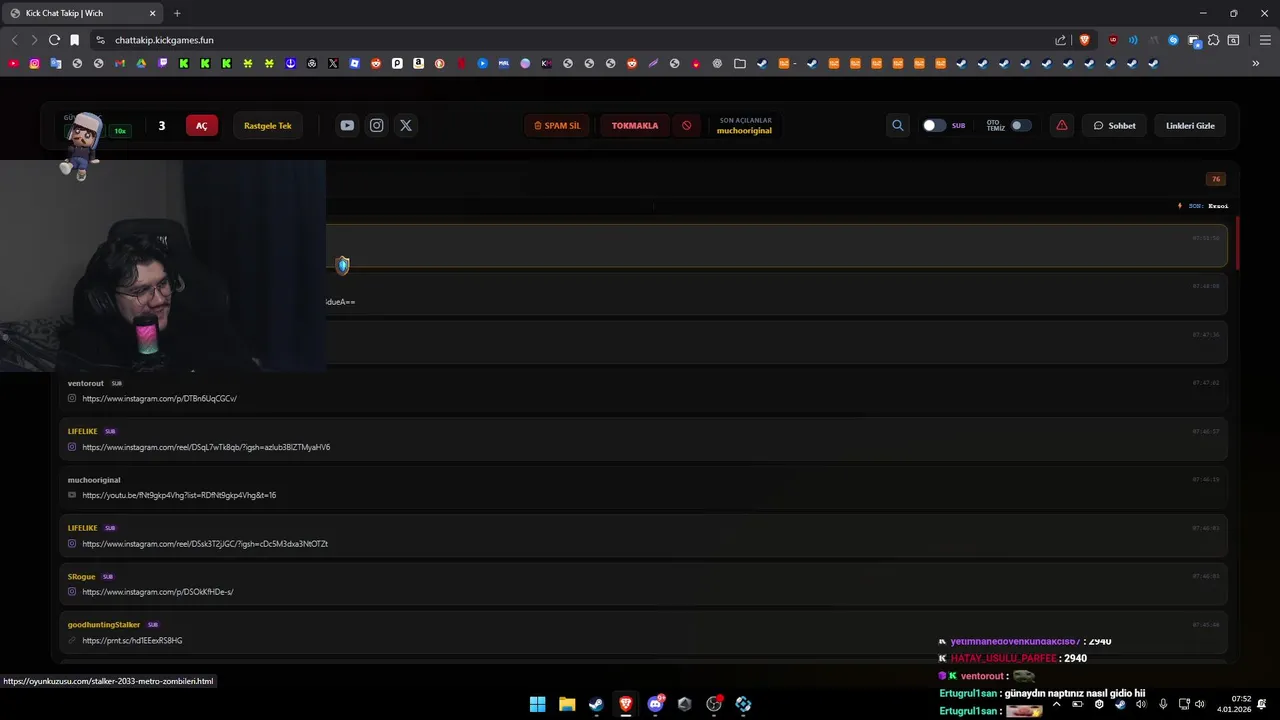Click username ventorout in link list

tap(86, 383)
